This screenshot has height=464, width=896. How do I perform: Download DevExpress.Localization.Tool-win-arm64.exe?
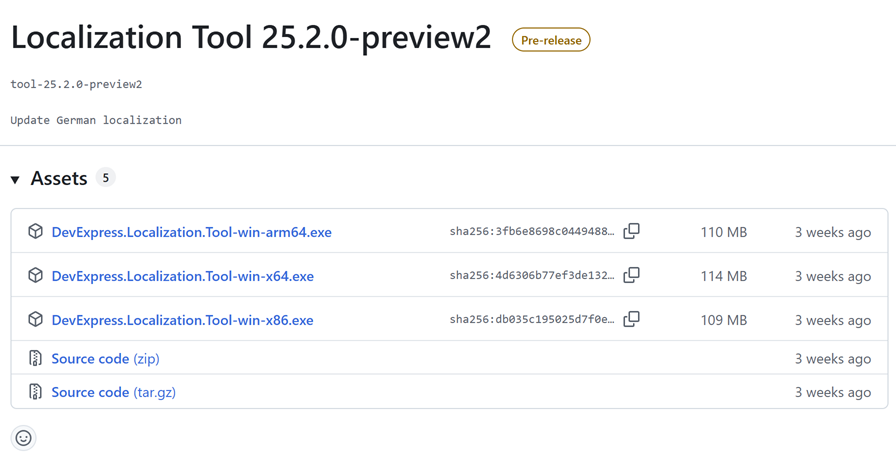[x=191, y=232]
